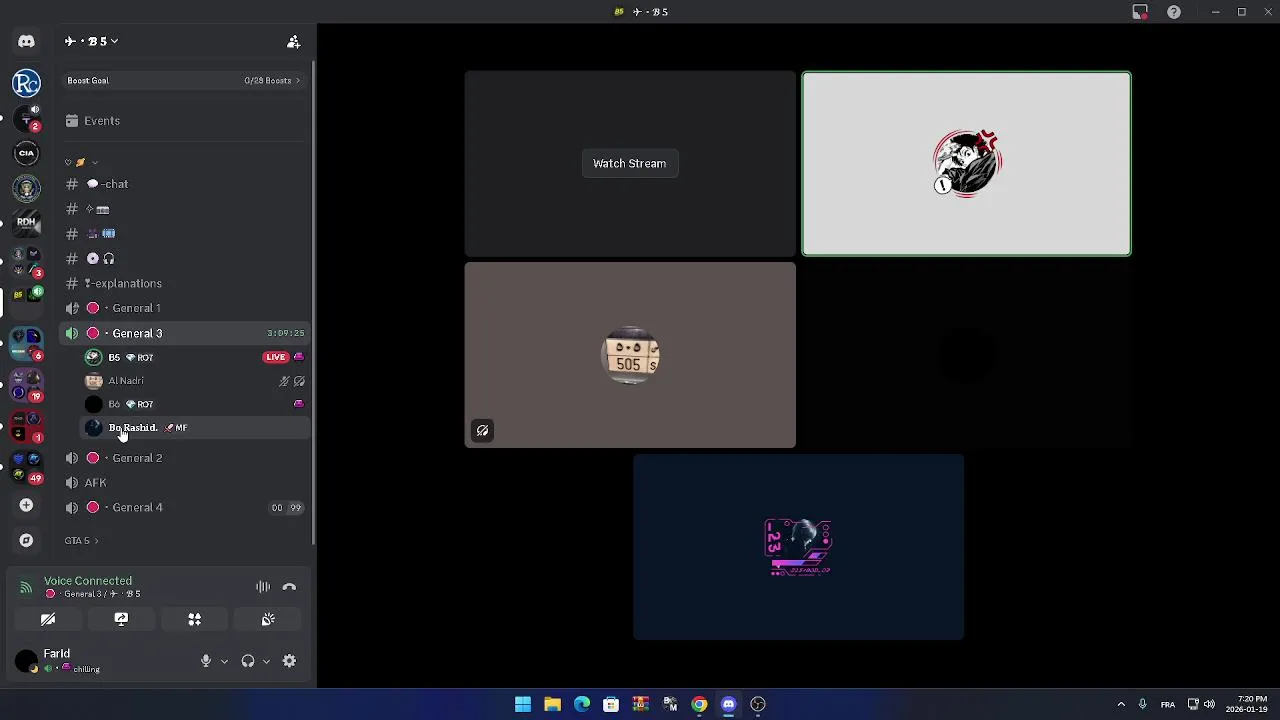Open output device arrow beside headphones
This screenshot has height=720, width=1280.
click(x=266, y=661)
